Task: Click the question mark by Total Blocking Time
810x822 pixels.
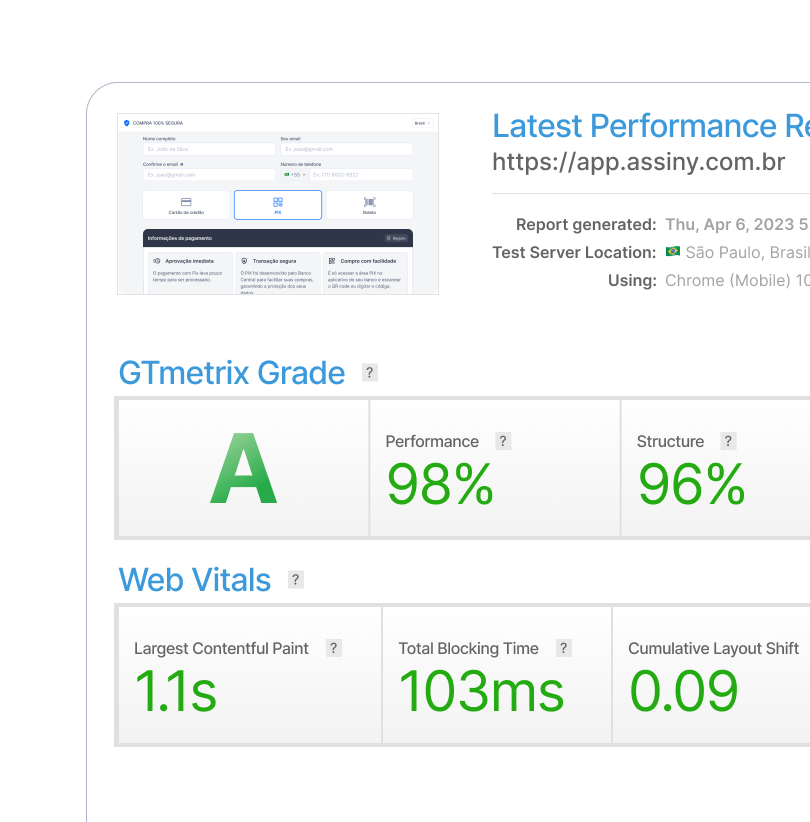Action: pyautogui.click(x=563, y=648)
